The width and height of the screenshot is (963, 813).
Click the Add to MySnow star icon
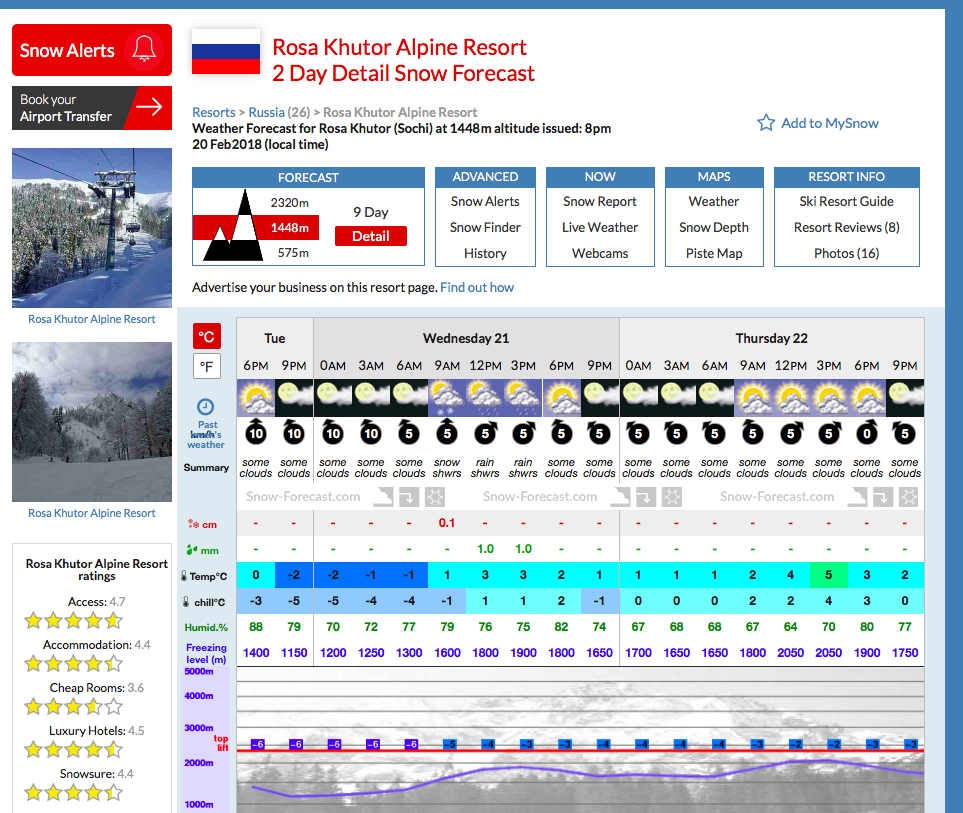coord(766,123)
